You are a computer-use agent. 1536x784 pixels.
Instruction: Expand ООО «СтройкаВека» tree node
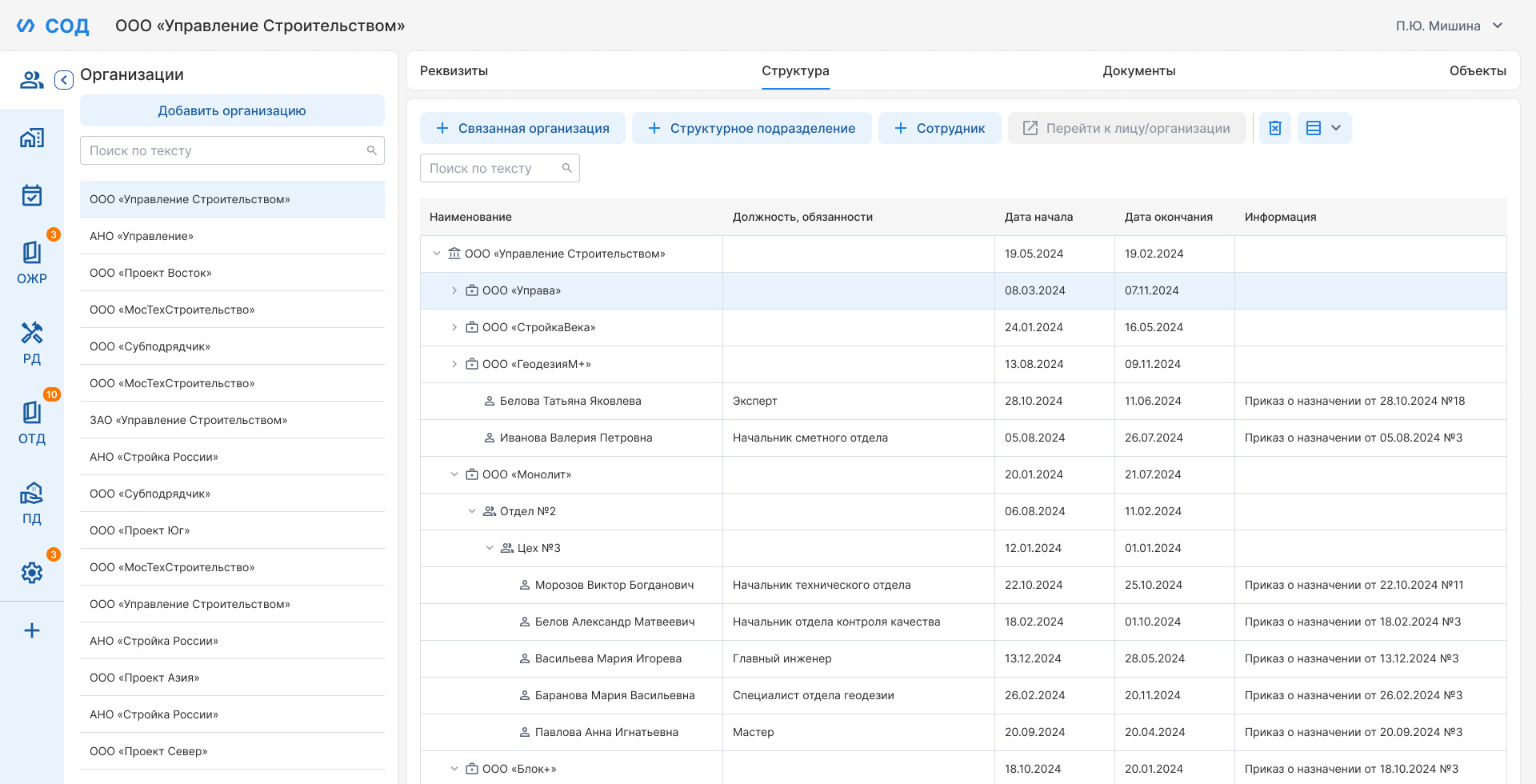[x=454, y=327]
